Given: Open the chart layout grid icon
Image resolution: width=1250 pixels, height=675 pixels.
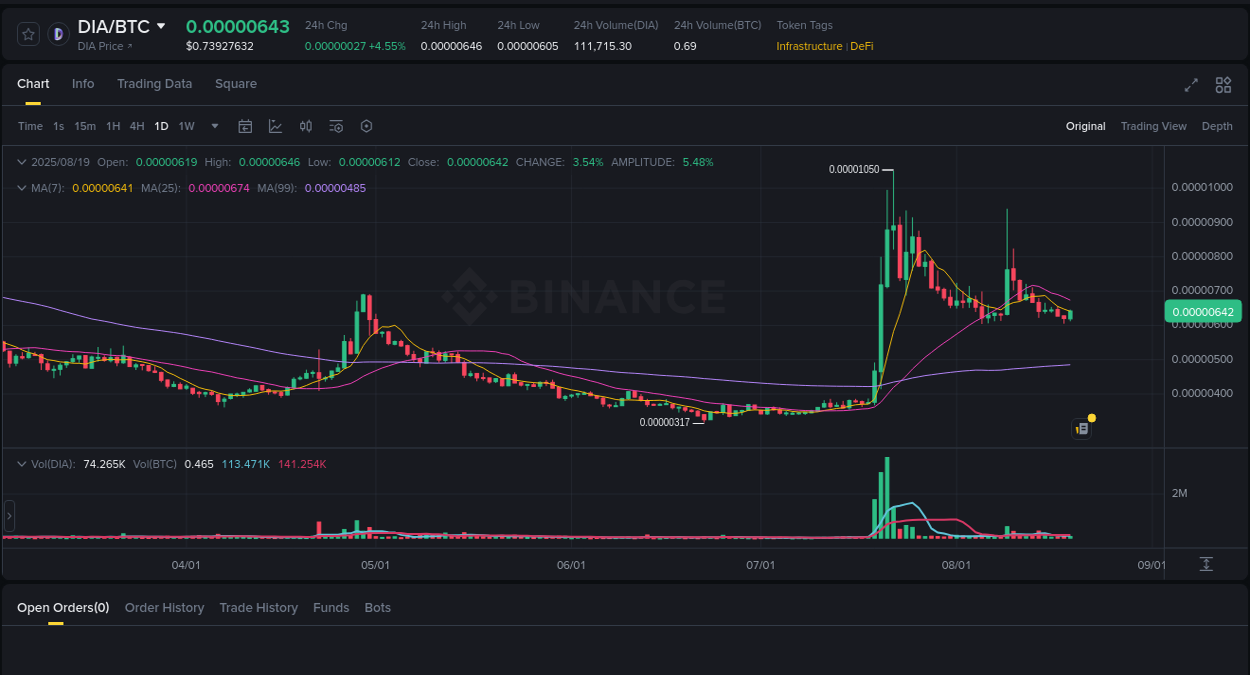Looking at the screenshot, I should coord(1223,85).
